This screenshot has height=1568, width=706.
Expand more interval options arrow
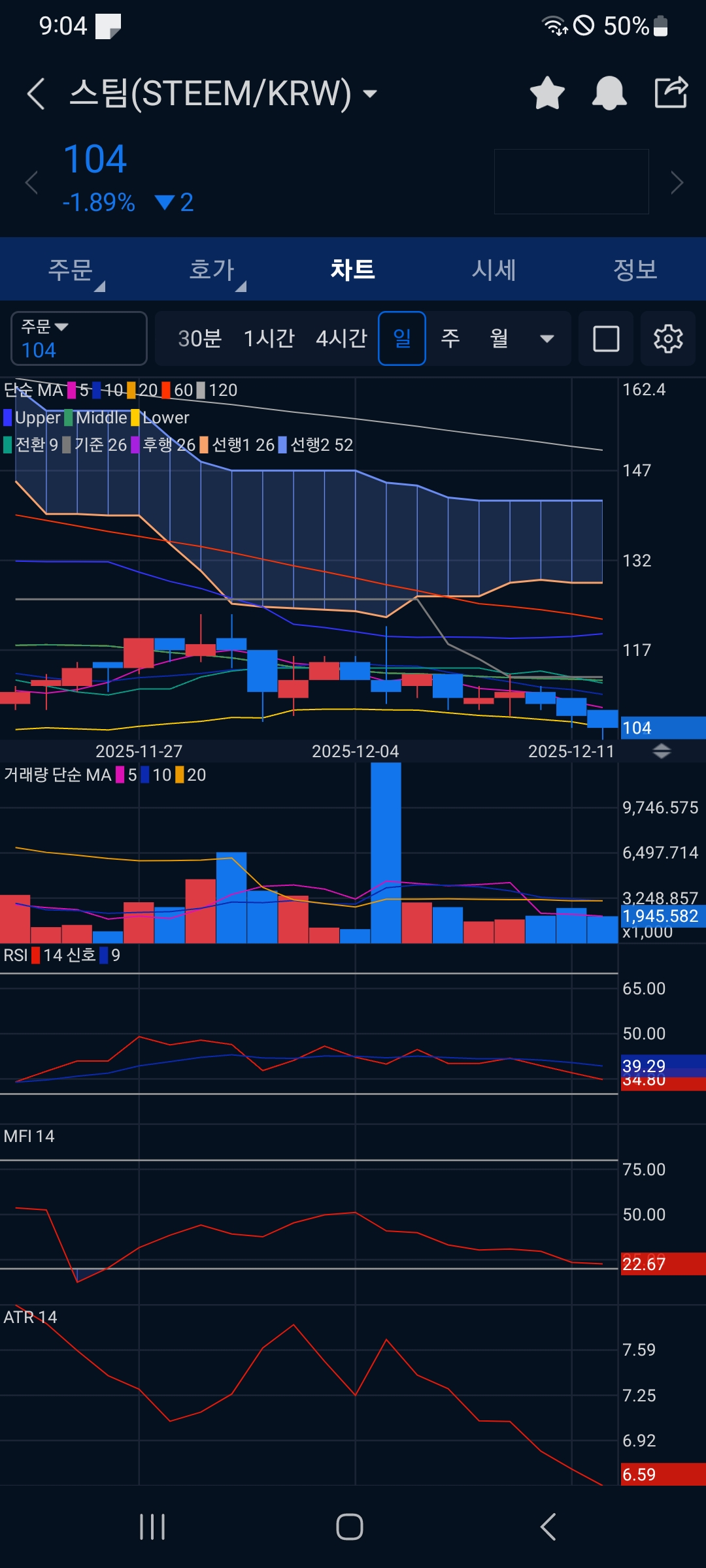pyautogui.click(x=547, y=338)
